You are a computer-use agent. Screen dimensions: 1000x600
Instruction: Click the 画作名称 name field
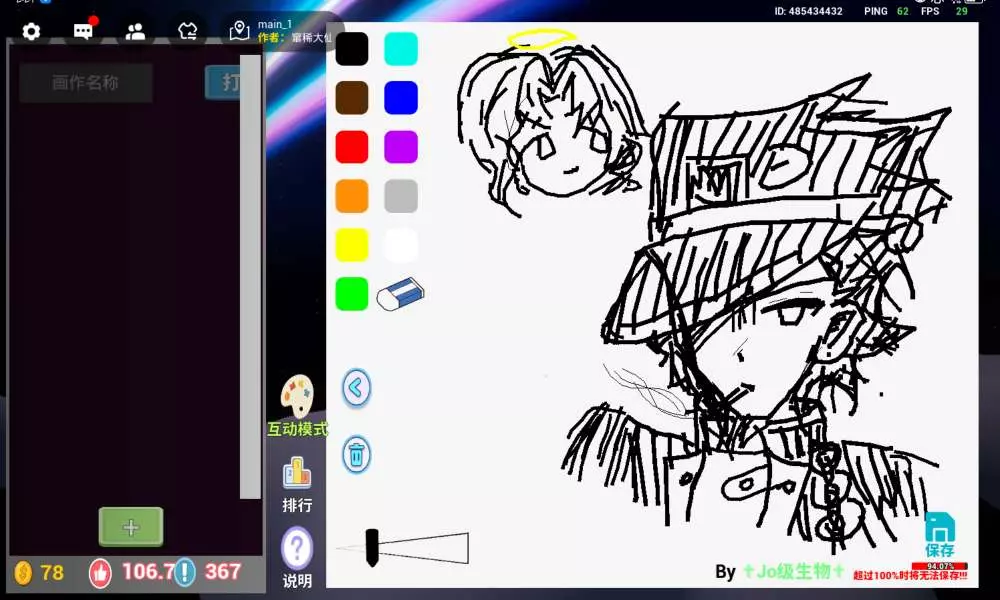coord(86,82)
